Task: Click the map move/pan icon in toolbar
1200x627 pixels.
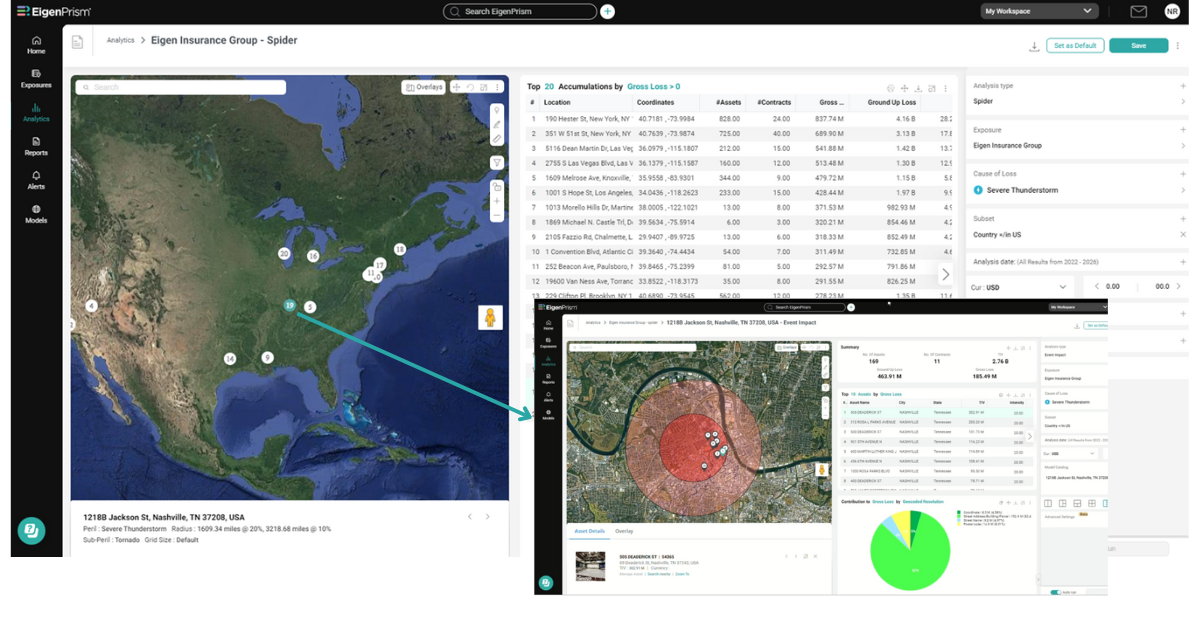Action: tap(456, 87)
